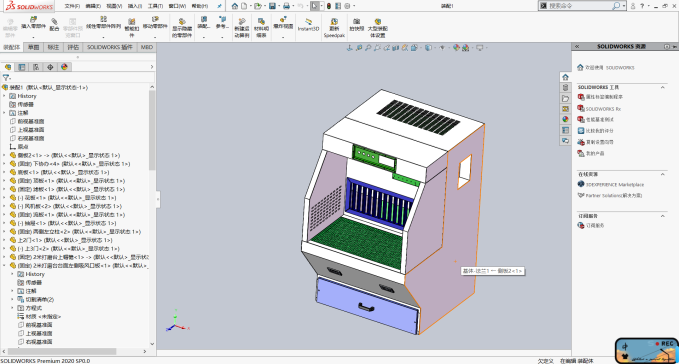The image size is (679, 364).
Task: Open dropdown arrow next to select cursor
Action: [x=321, y=6]
